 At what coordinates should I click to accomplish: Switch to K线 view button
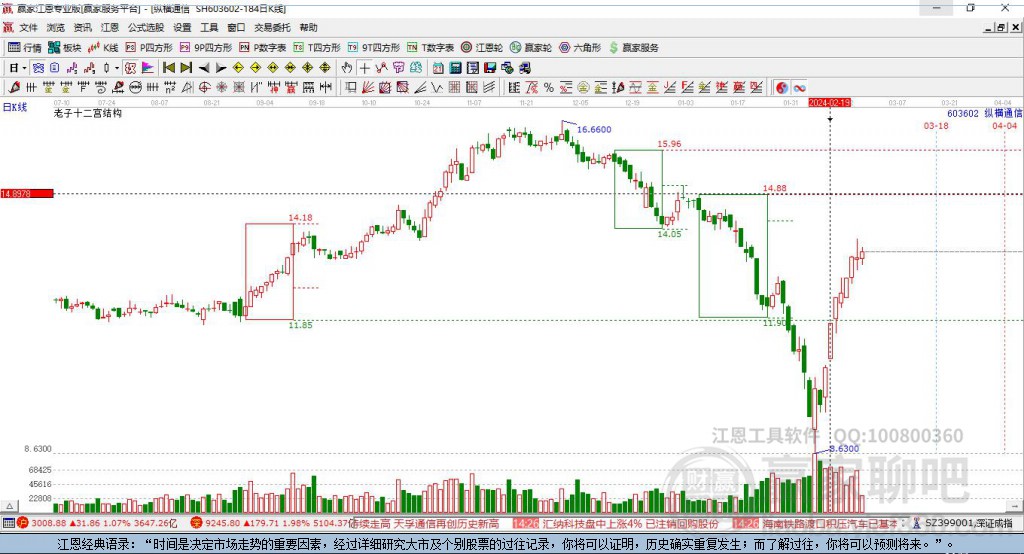point(103,48)
